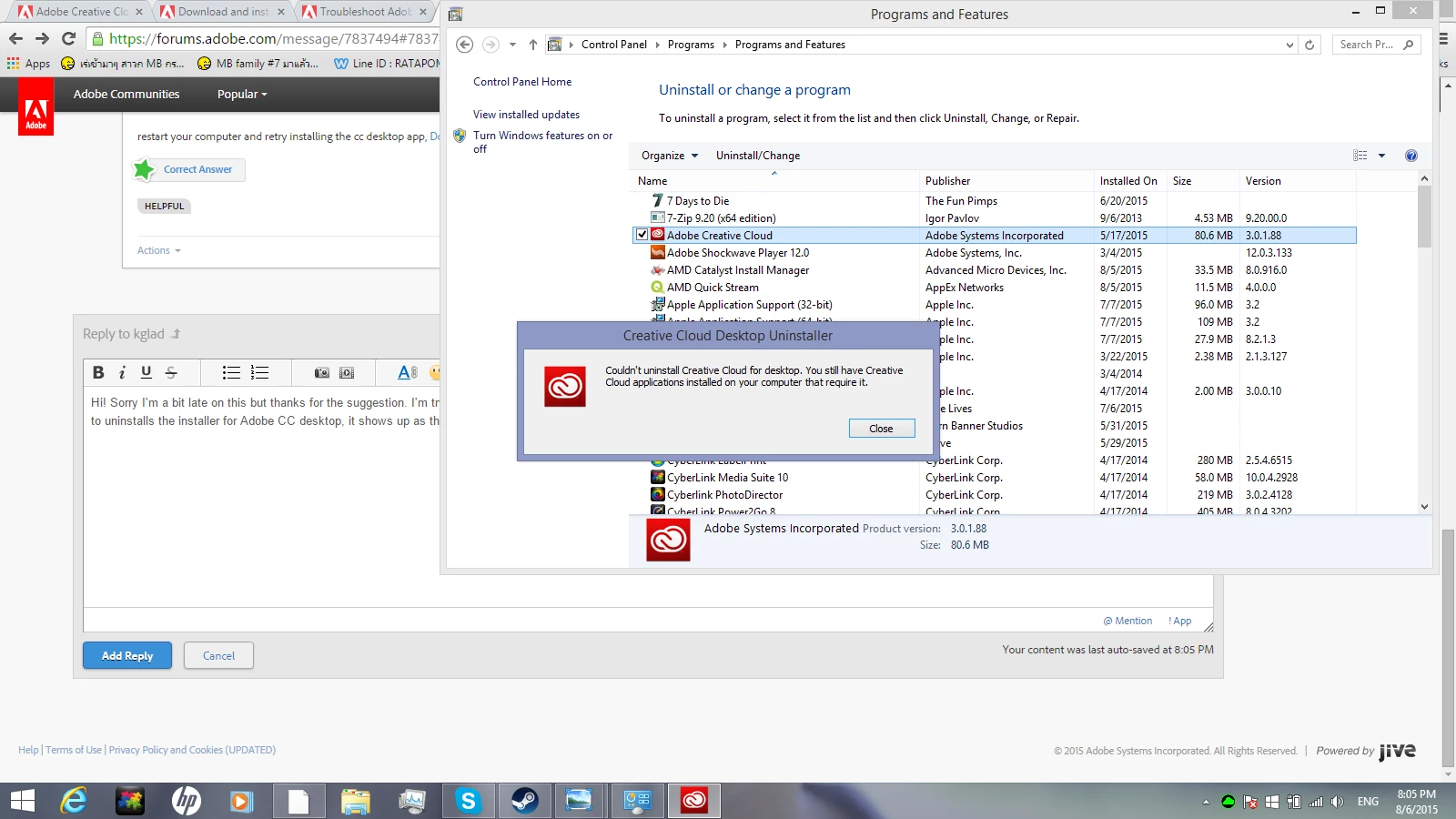Select AMD Catalyst Install Manager entry
This screenshot has width=1456, height=819.
click(994, 270)
